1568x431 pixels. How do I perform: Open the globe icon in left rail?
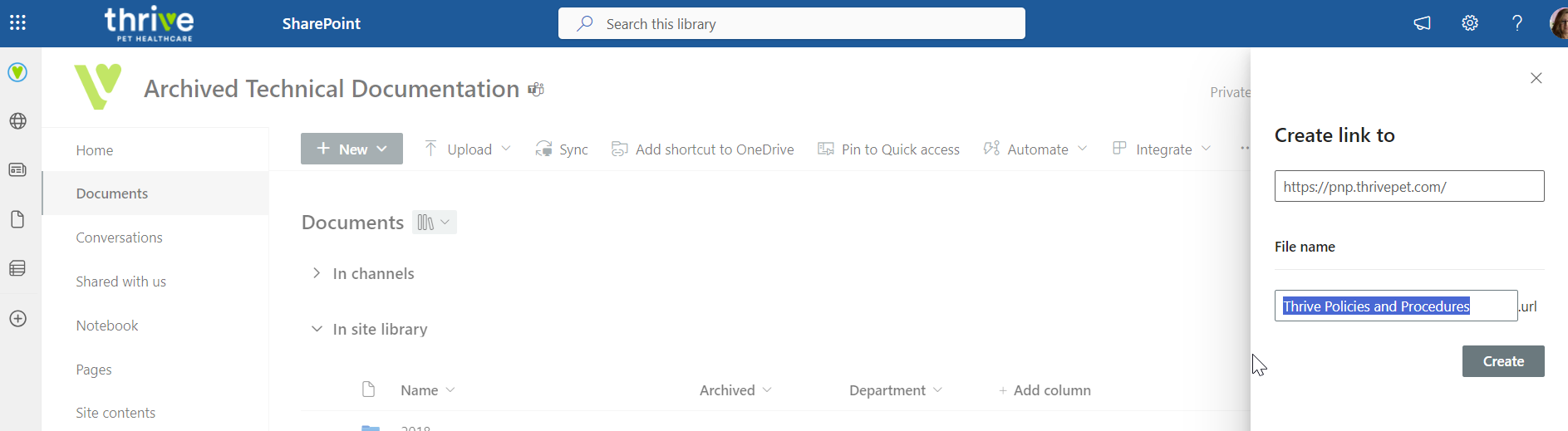[17, 121]
